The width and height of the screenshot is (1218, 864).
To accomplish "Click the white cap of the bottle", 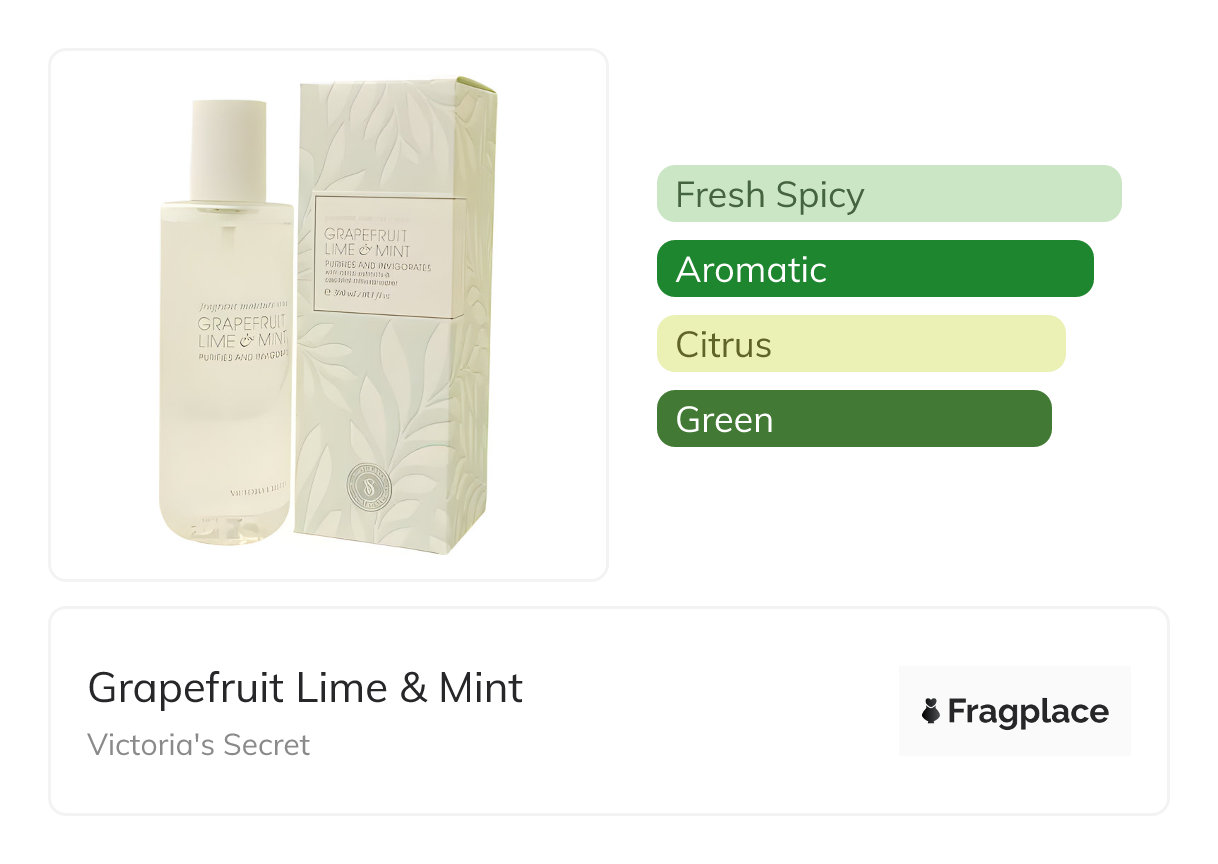I will click(x=228, y=150).
